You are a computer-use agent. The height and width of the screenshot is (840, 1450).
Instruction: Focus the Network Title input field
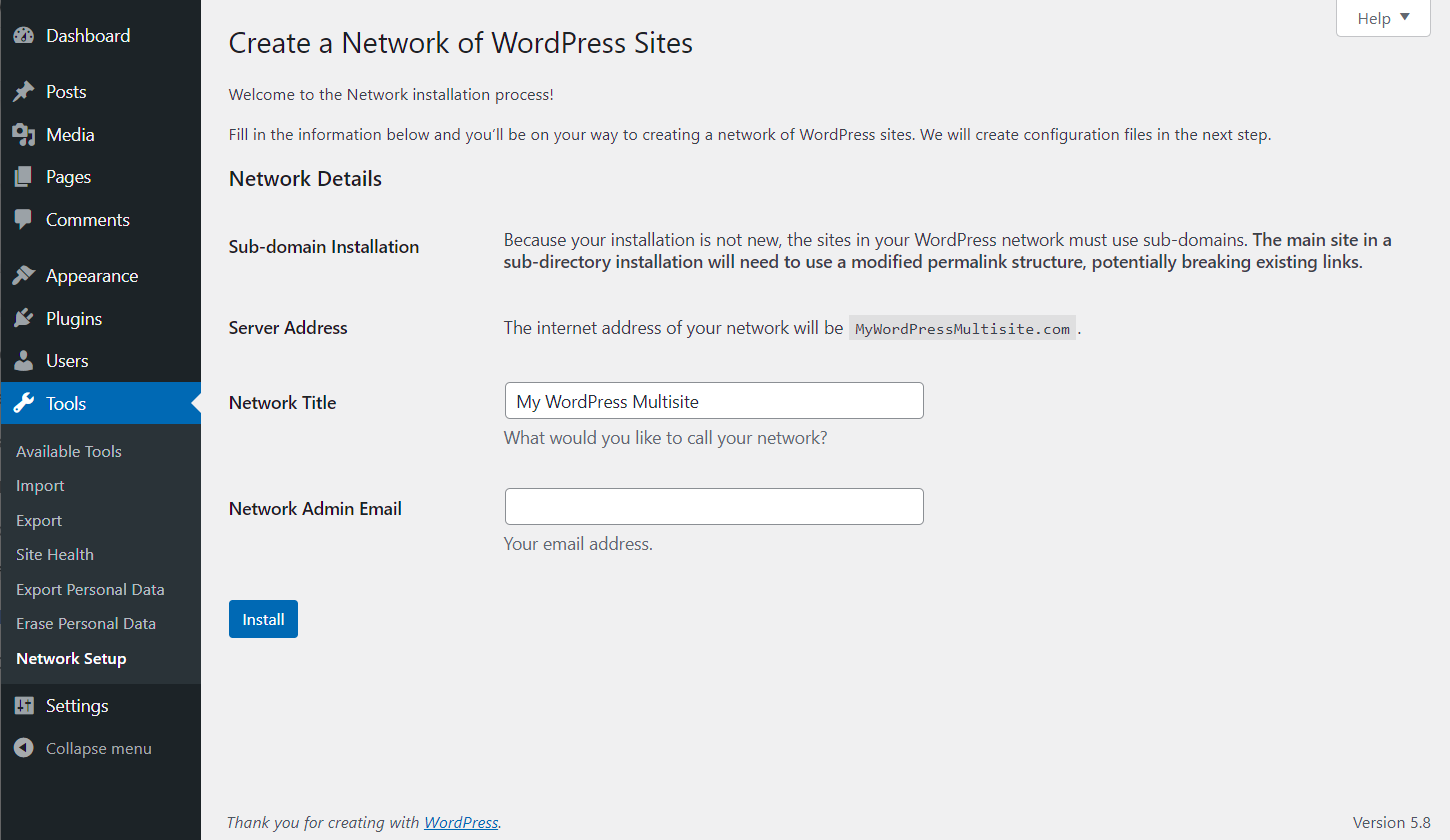pos(714,401)
